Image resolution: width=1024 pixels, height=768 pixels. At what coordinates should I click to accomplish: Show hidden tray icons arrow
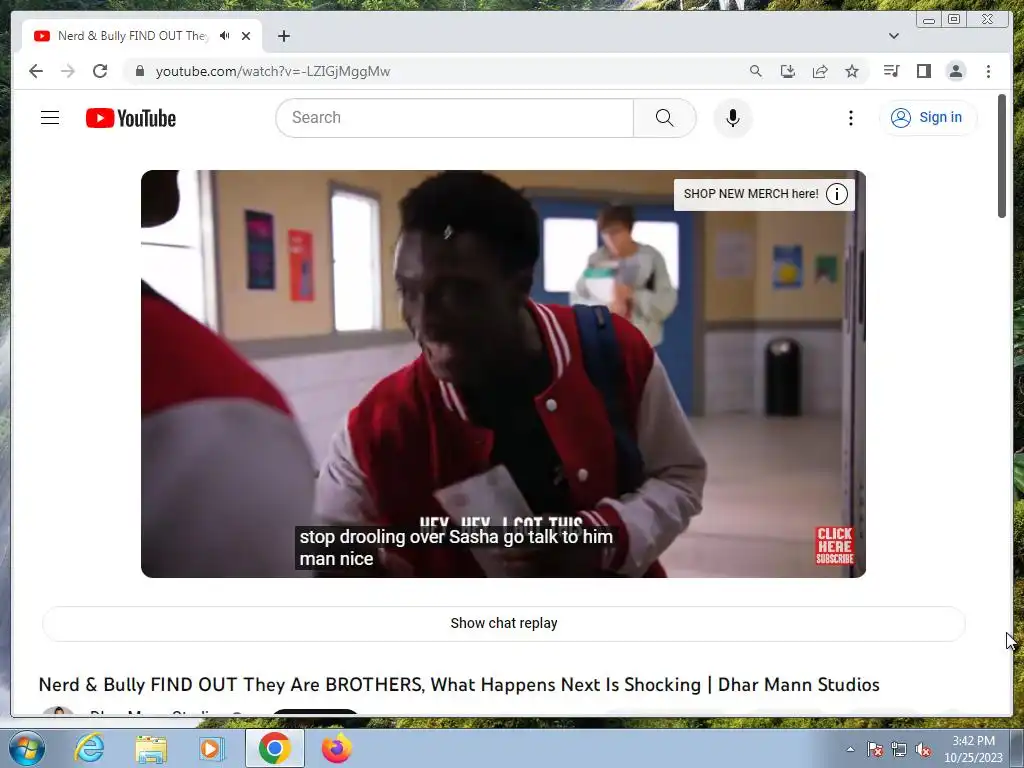850,749
